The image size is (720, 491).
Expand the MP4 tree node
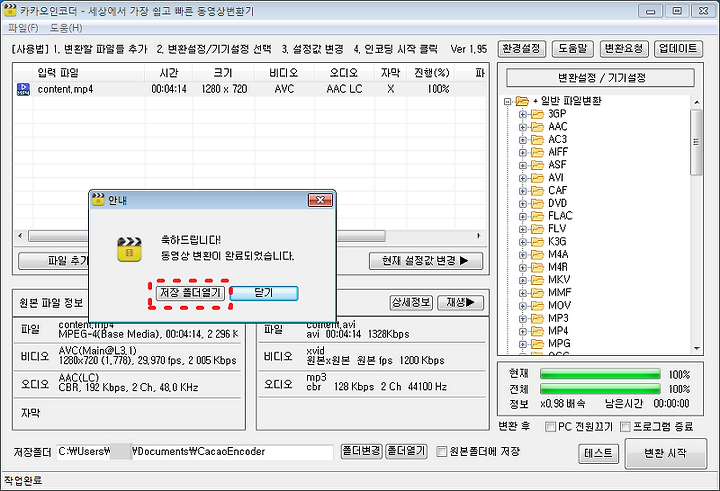(523, 332)
